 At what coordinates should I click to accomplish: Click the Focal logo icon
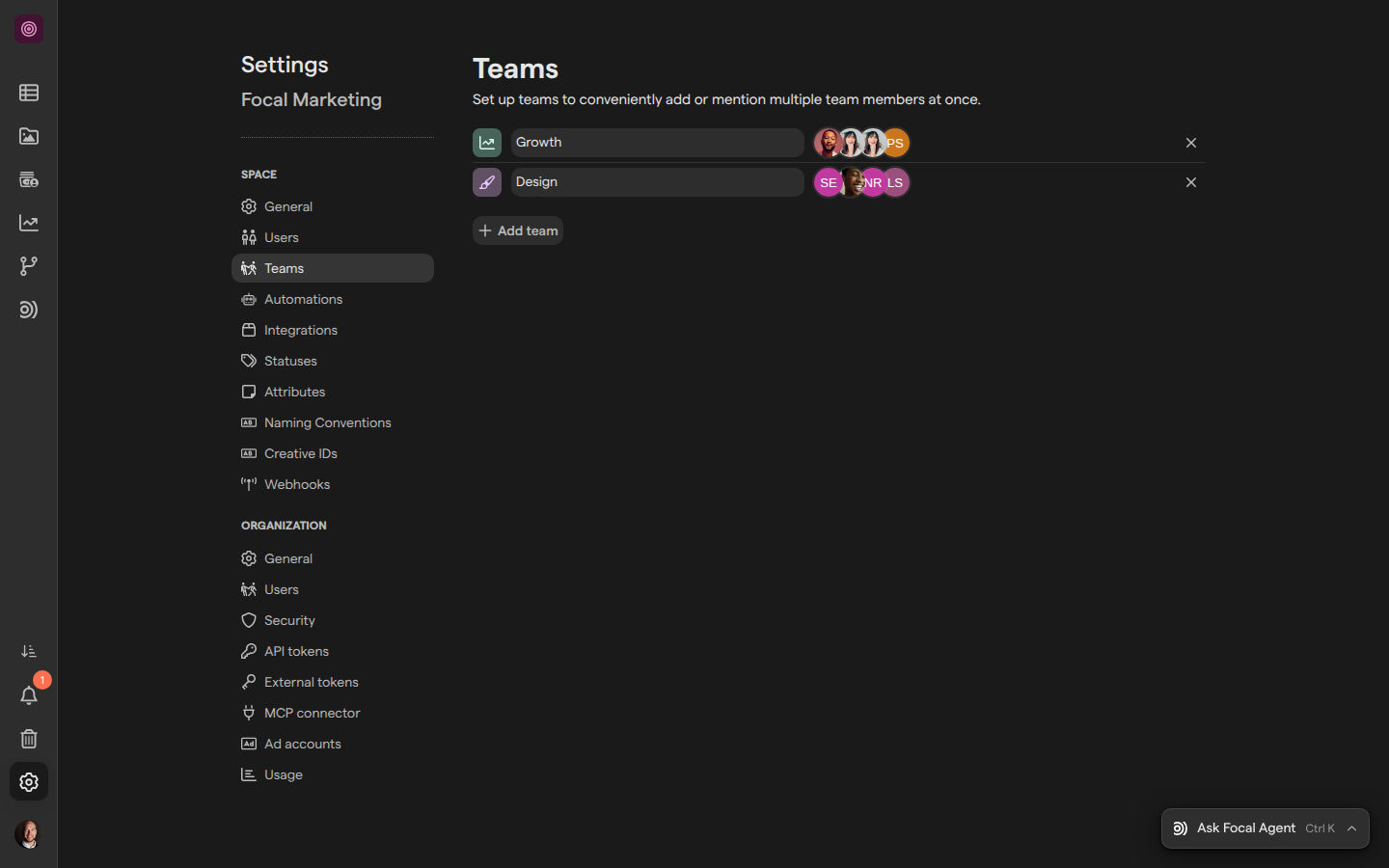point(29,29)
